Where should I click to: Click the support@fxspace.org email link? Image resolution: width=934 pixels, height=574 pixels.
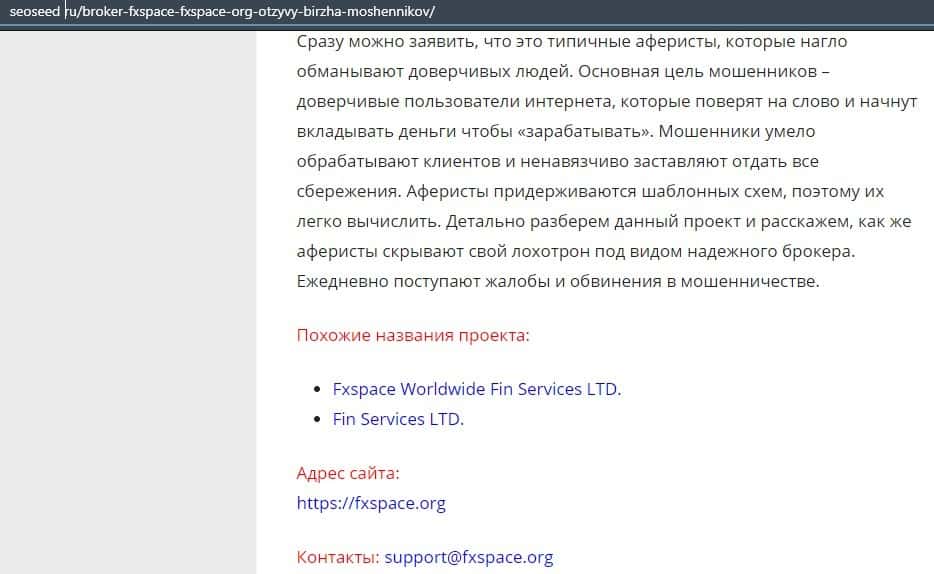tap(469, 557)
